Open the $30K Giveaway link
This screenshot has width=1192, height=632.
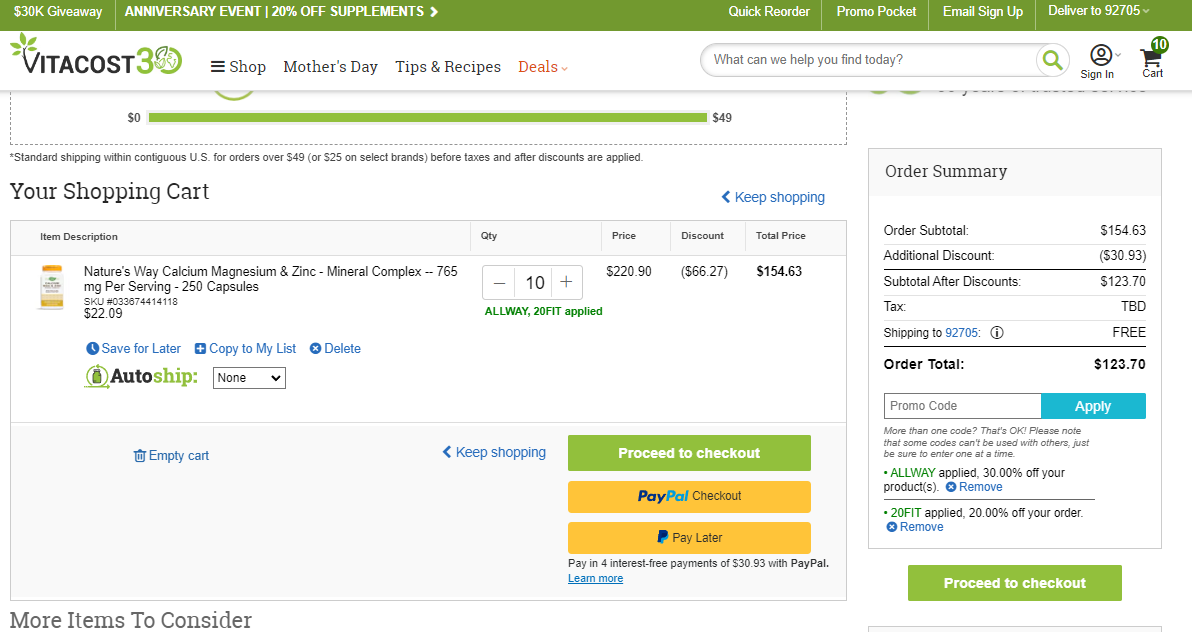(x=58, y=11)
